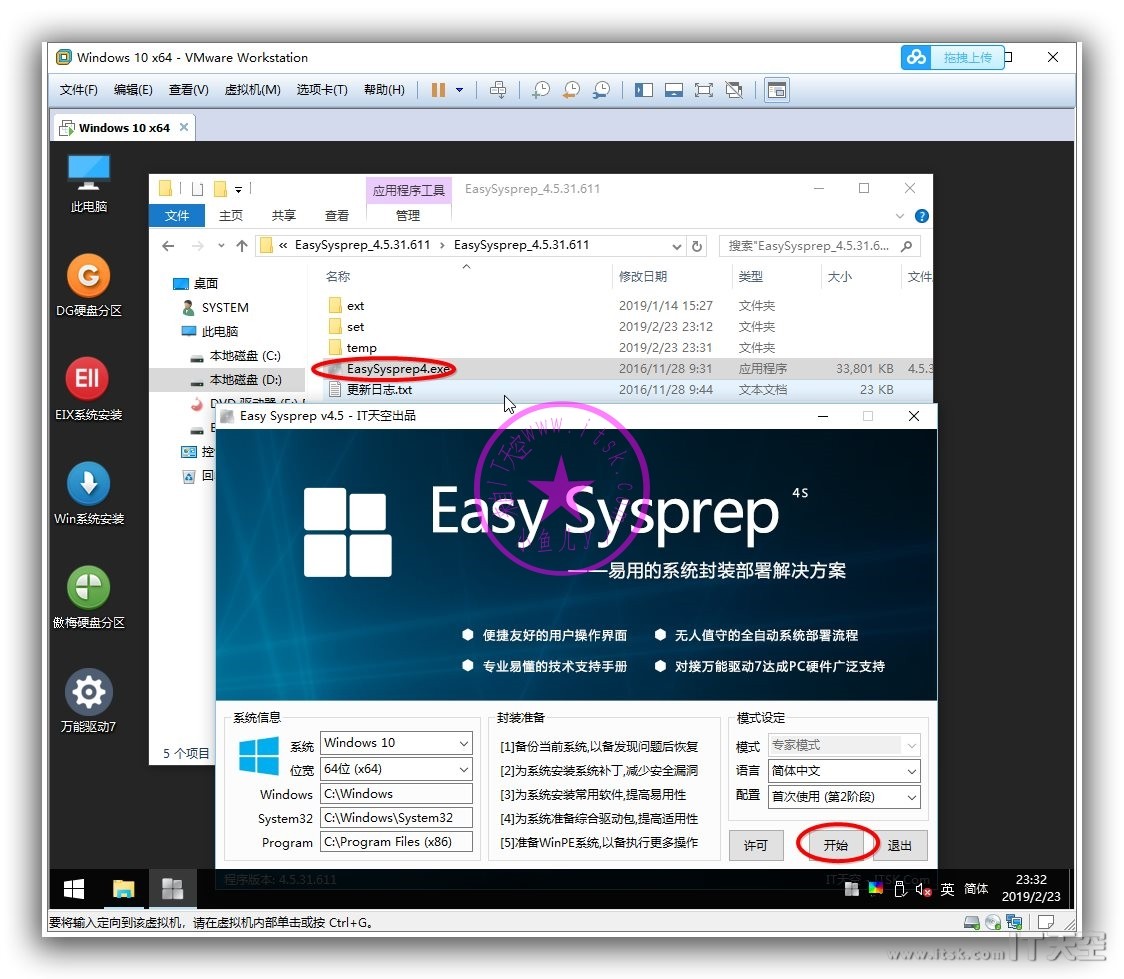Click the System32 path input field
Screen dimensions: 1124x979
396,818
